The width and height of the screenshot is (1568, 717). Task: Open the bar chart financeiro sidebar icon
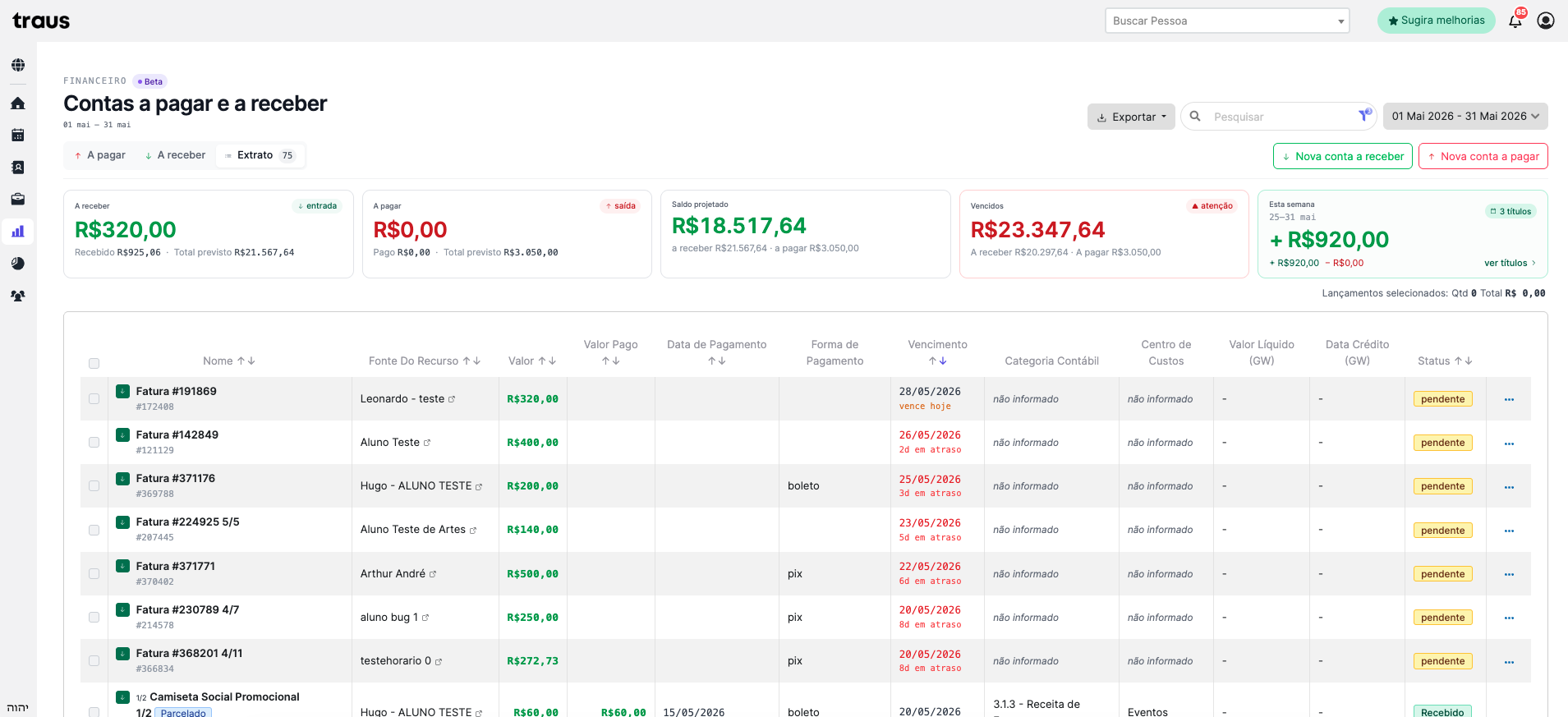tap(17, 232)
